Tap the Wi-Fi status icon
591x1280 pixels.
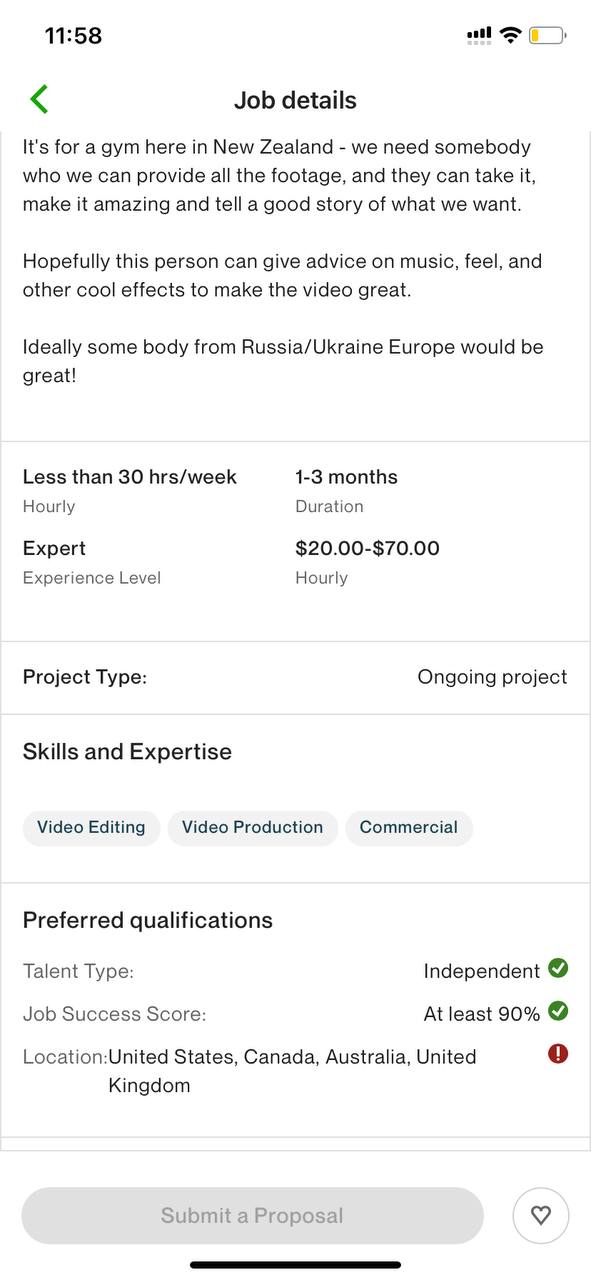coord(511,35)
